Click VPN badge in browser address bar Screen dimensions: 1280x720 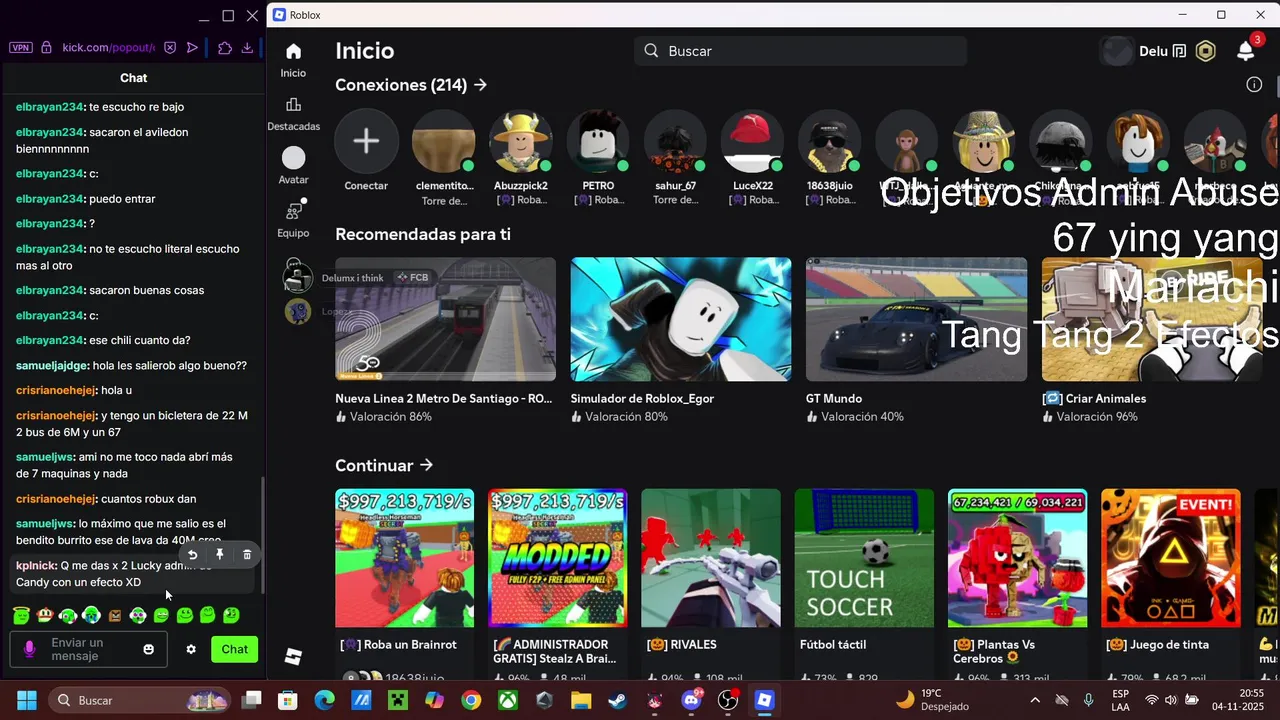coord(20,47)
